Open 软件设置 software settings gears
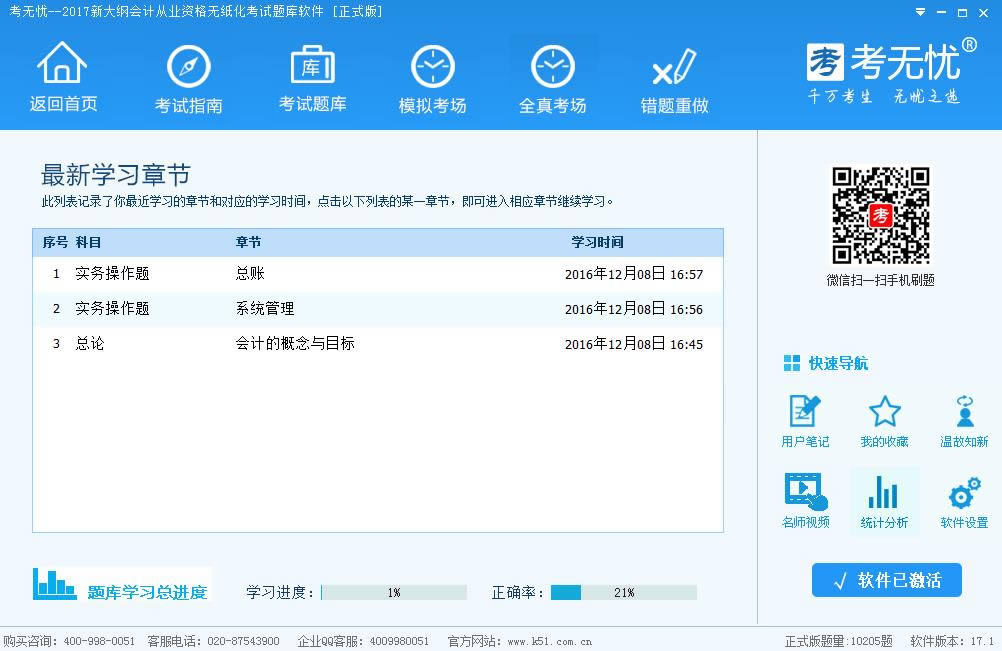 [964, 492]
